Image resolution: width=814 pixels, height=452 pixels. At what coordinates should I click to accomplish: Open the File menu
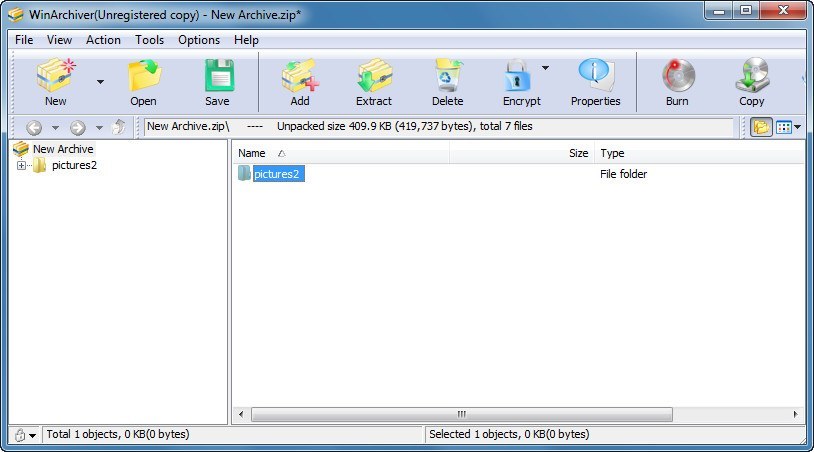pyautogui.click(x=24, y=40)
